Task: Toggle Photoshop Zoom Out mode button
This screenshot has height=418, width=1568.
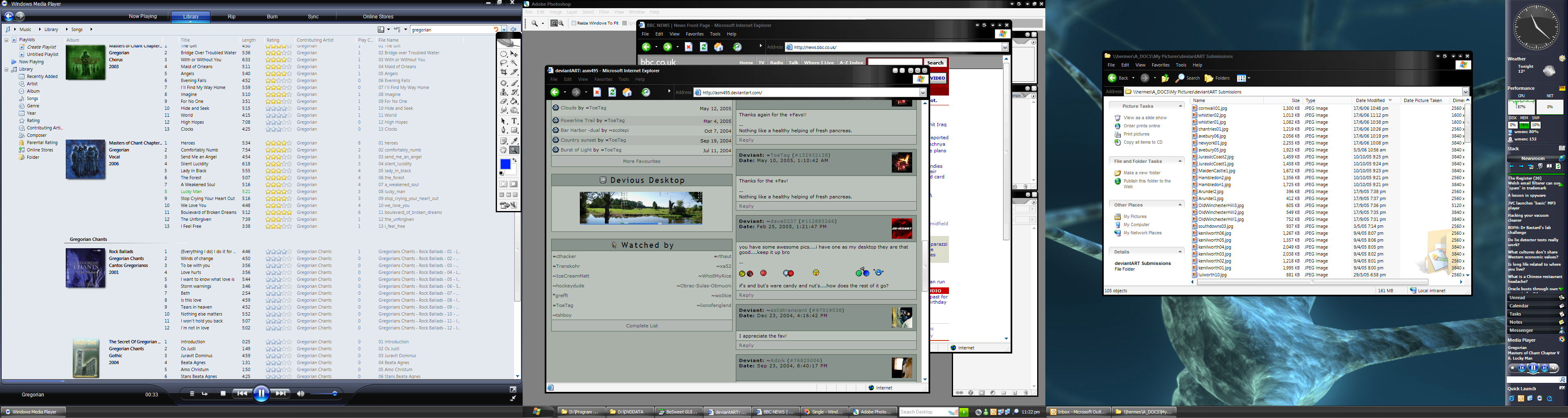Action: tap(561, 23)
